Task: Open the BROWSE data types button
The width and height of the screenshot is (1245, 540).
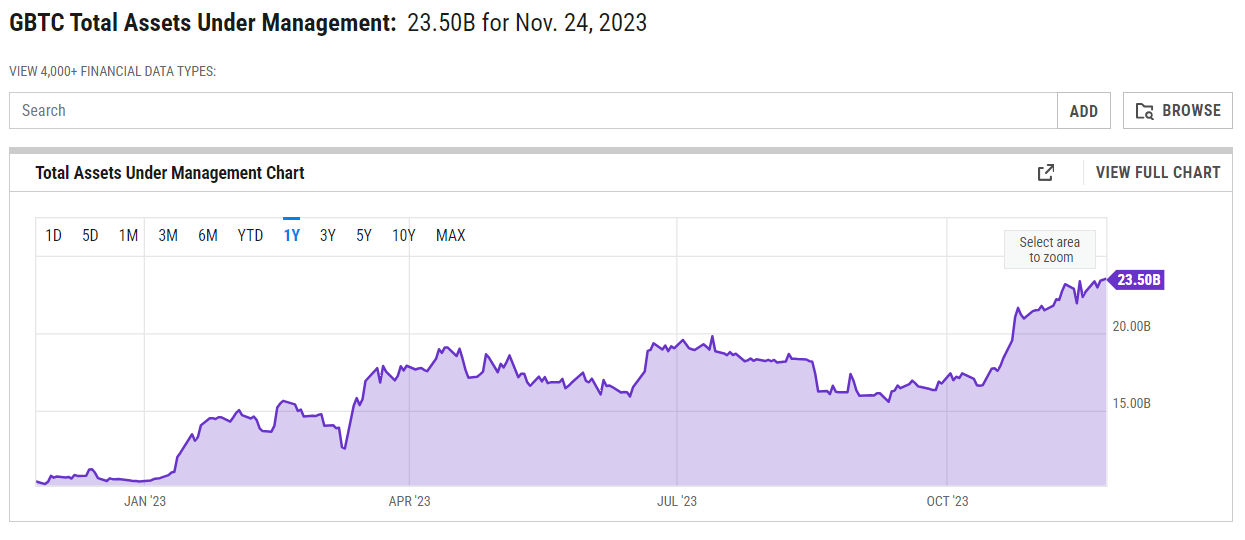Action: click(x=1178, y=111)
